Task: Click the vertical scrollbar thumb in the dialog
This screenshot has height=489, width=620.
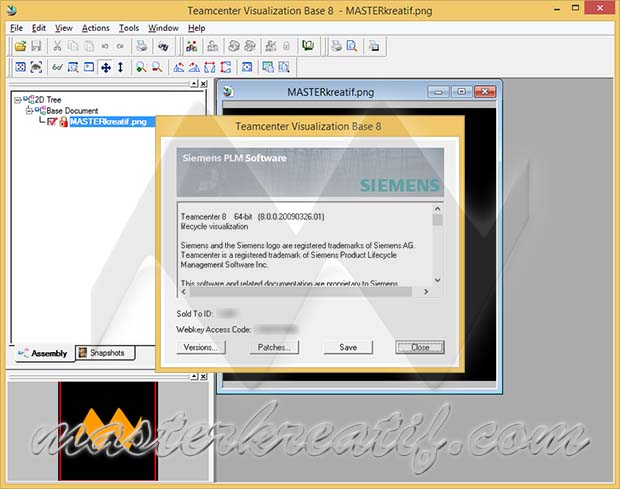Action: click(x=437, y=220)
